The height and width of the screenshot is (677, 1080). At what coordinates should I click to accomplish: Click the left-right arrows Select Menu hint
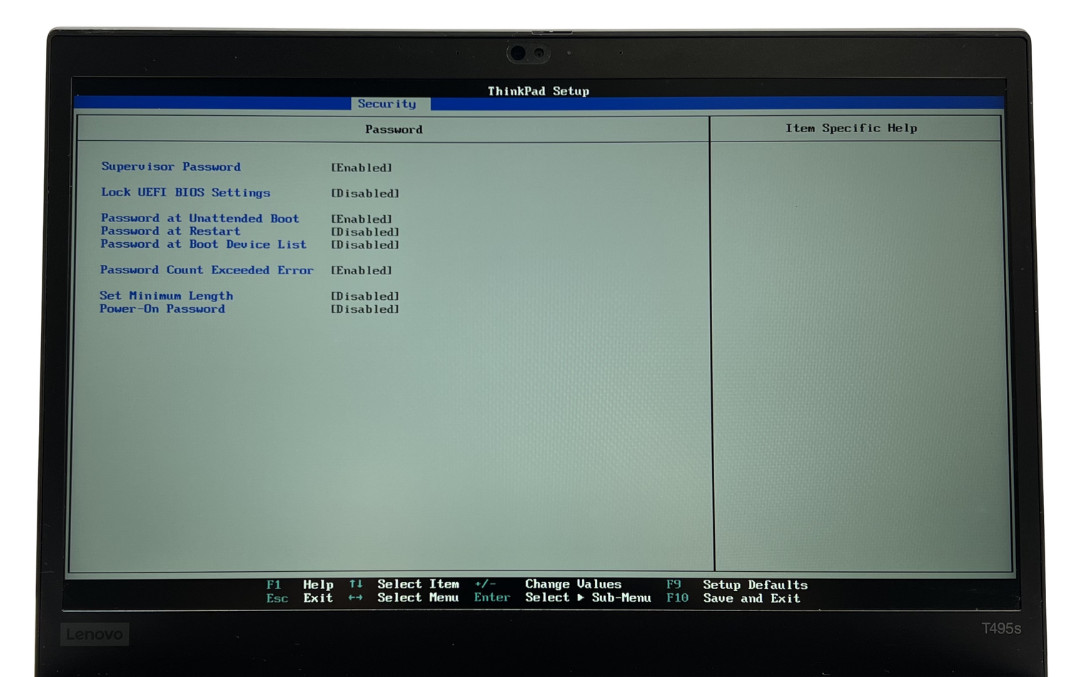[x=404, y=598]
